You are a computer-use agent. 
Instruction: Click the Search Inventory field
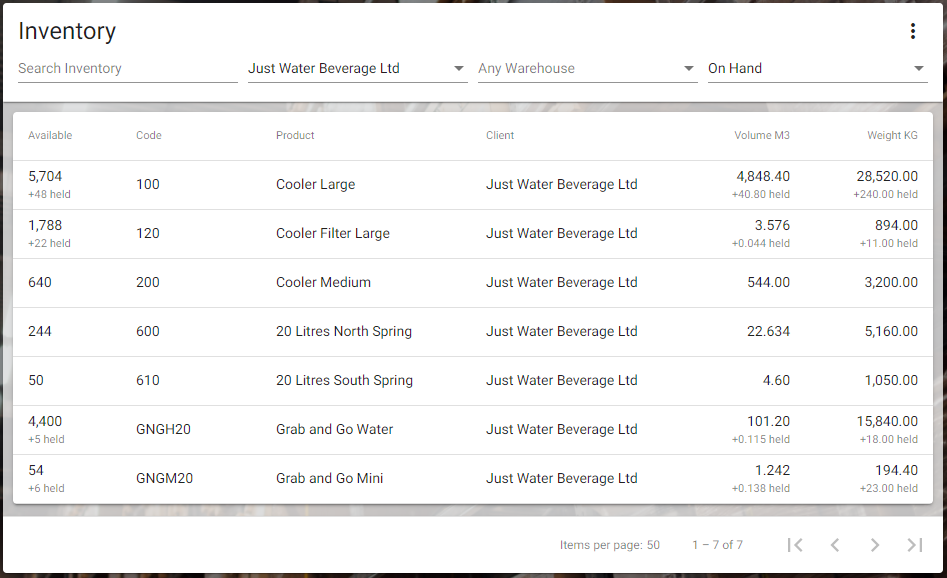(127, 68)
